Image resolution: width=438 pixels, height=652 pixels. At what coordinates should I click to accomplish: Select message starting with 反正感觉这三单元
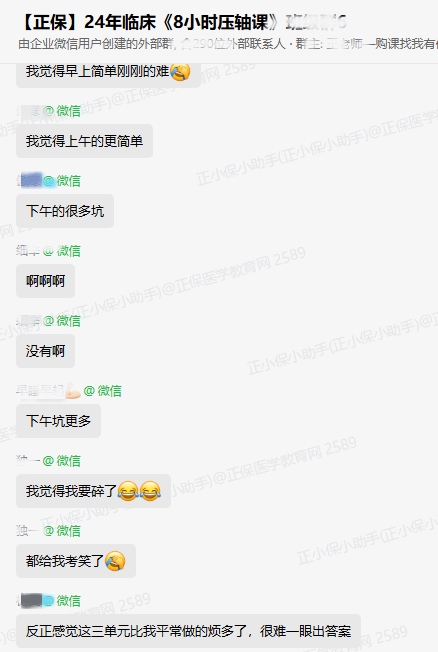(x=188, y=631)
